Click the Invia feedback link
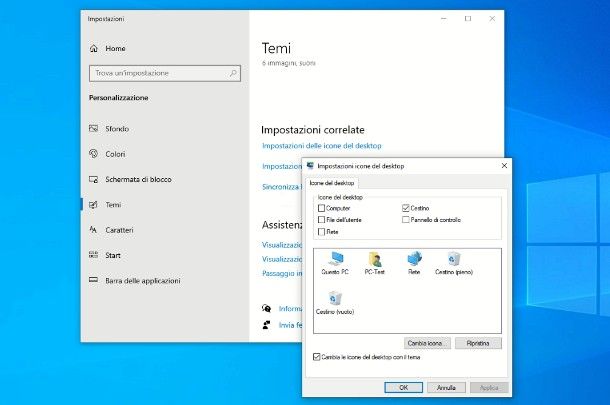This screenshot has width=610, height=405. 290,325
